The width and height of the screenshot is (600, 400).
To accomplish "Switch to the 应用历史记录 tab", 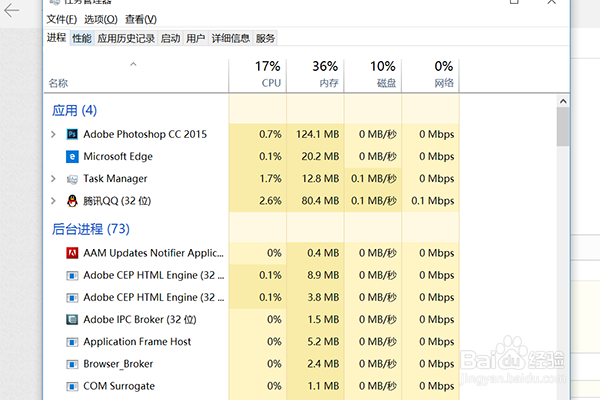I will 126,38.
